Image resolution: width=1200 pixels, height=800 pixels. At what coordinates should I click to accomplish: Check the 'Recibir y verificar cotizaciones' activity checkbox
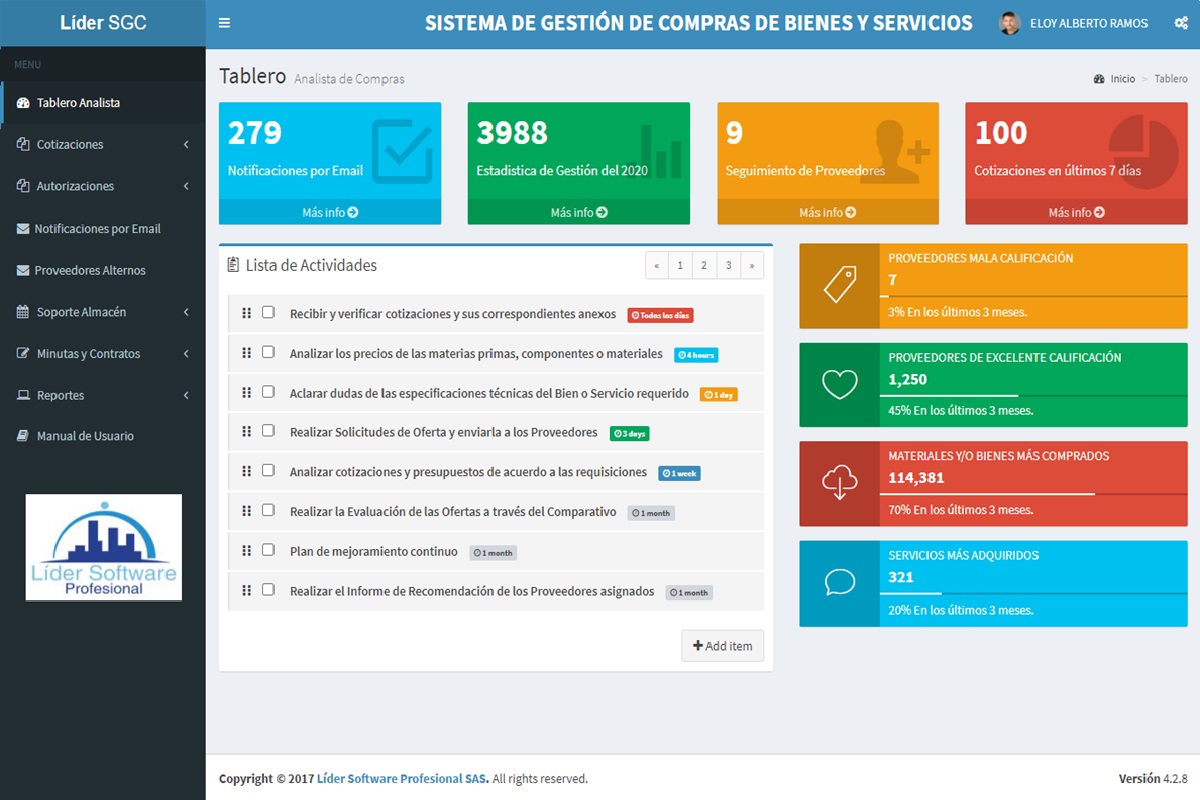(x=268, y=312)
